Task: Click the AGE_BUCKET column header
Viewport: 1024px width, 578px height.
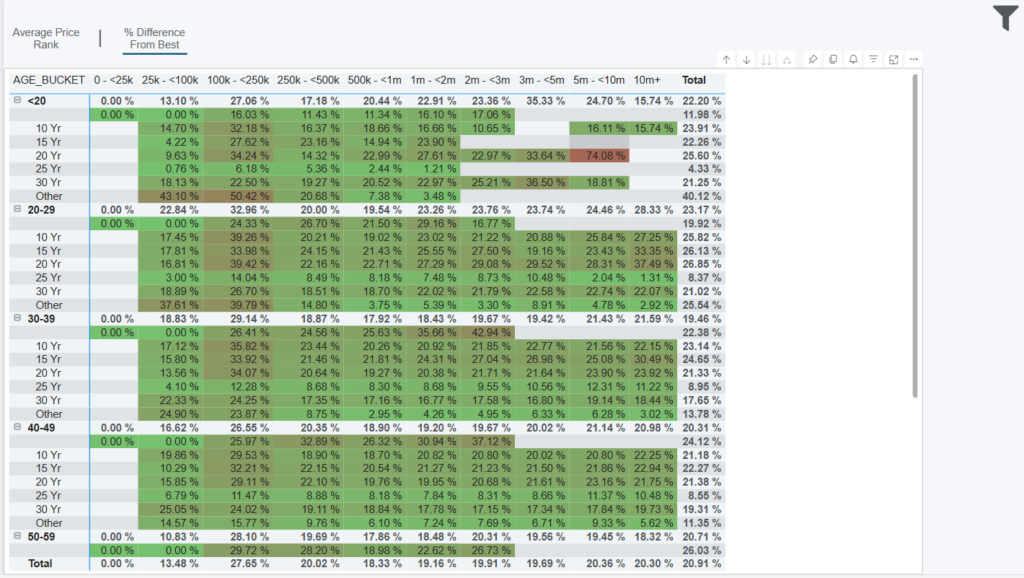Action: pos(48,80)
